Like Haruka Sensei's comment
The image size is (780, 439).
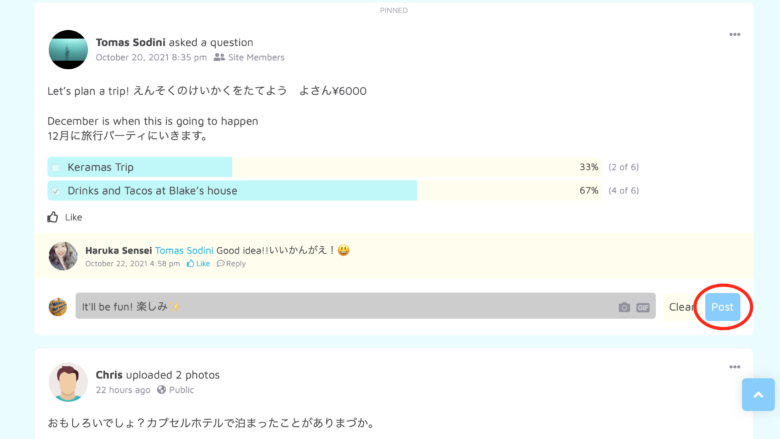point(198,264)
